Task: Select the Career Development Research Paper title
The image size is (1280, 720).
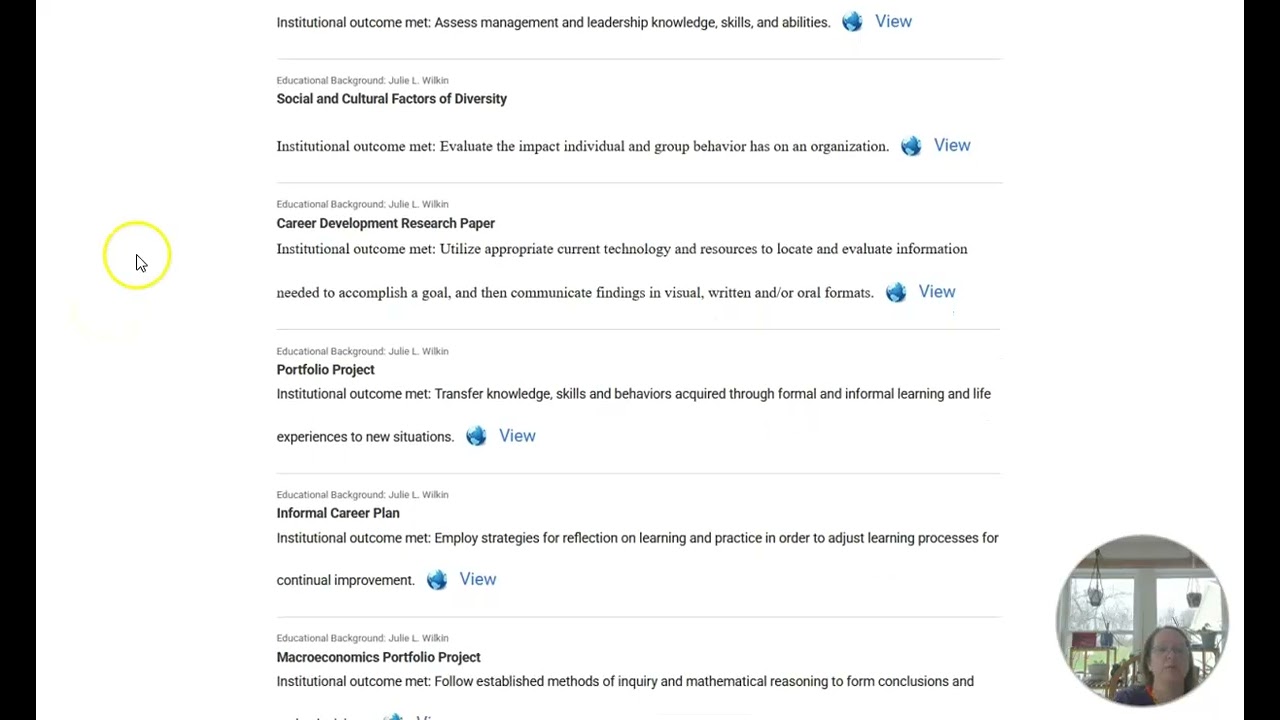Action: click(385, 223)
